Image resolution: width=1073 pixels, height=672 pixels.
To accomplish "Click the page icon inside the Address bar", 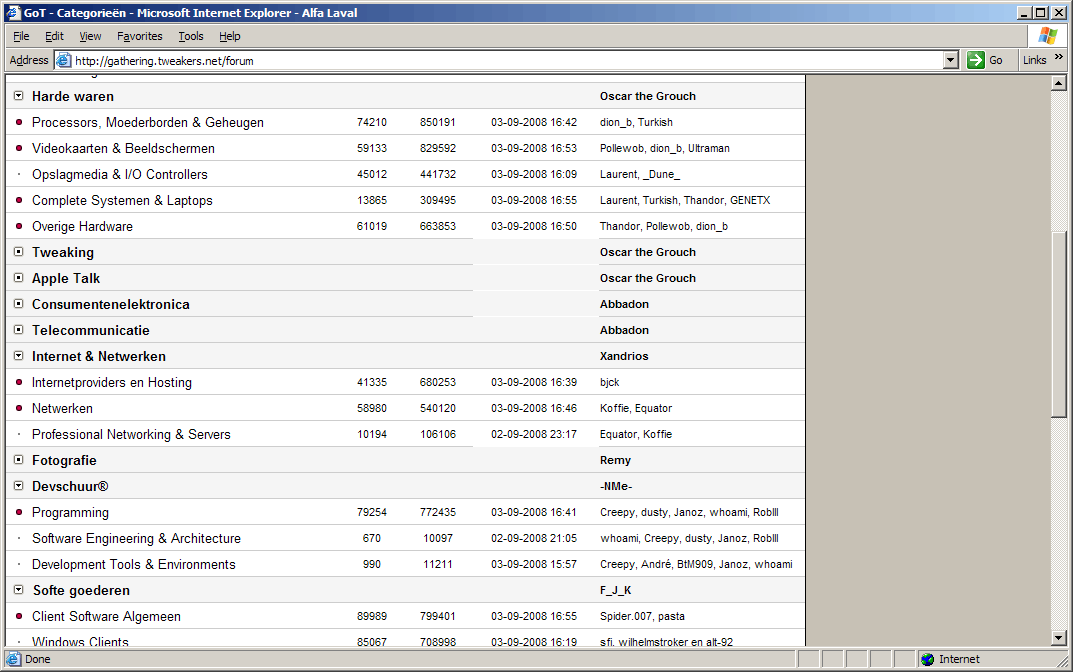I will click(x=62, y=60).
